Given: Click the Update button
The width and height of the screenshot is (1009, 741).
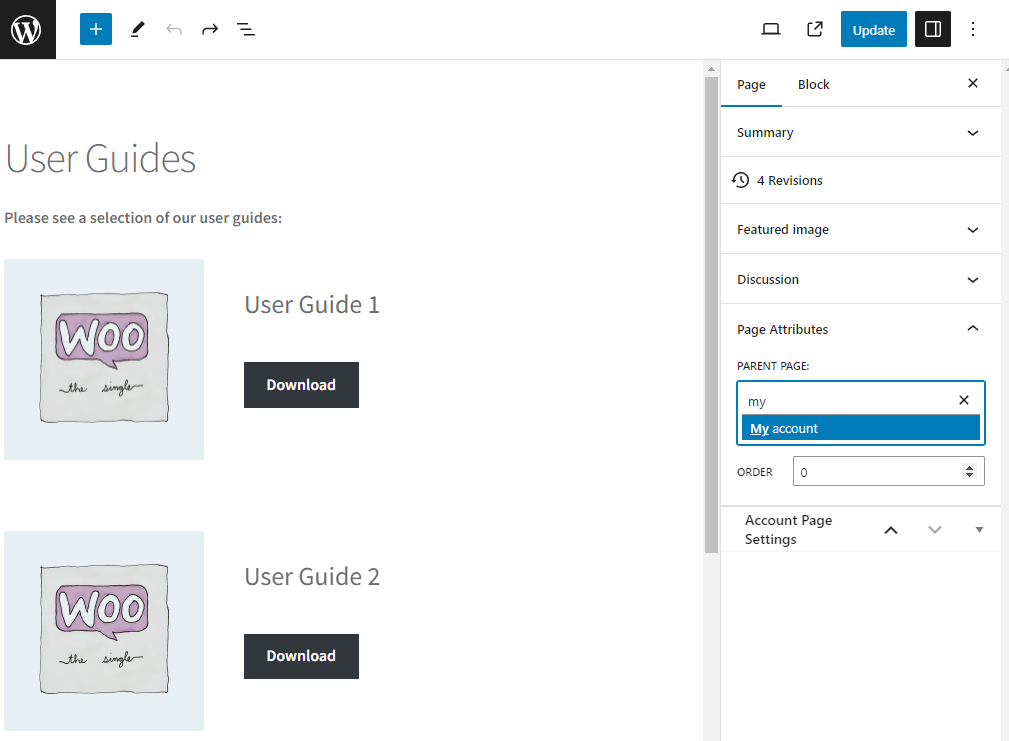Looking at the screenshot, I should (x=873, y=30).
